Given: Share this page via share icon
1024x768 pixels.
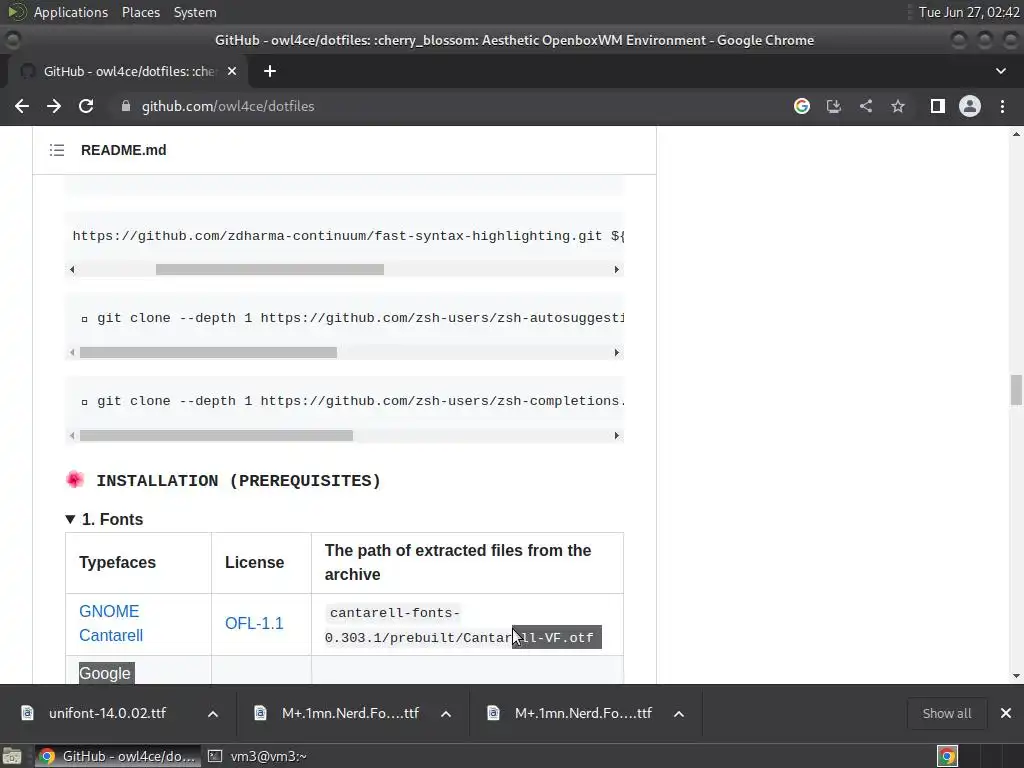Looking at the screenshot, I should click(866, 106).
